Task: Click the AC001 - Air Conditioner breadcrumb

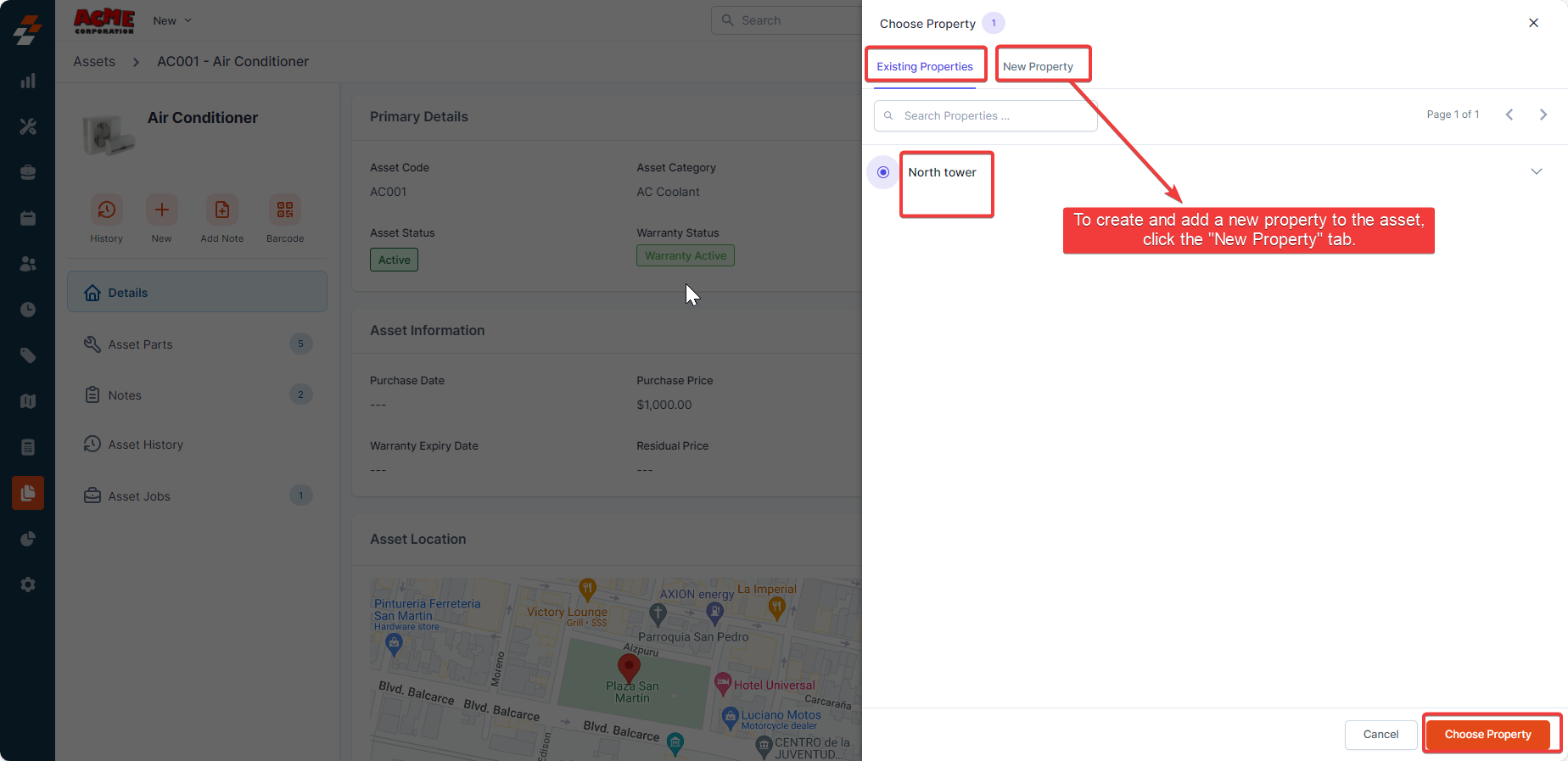Action: coord(232,61)
